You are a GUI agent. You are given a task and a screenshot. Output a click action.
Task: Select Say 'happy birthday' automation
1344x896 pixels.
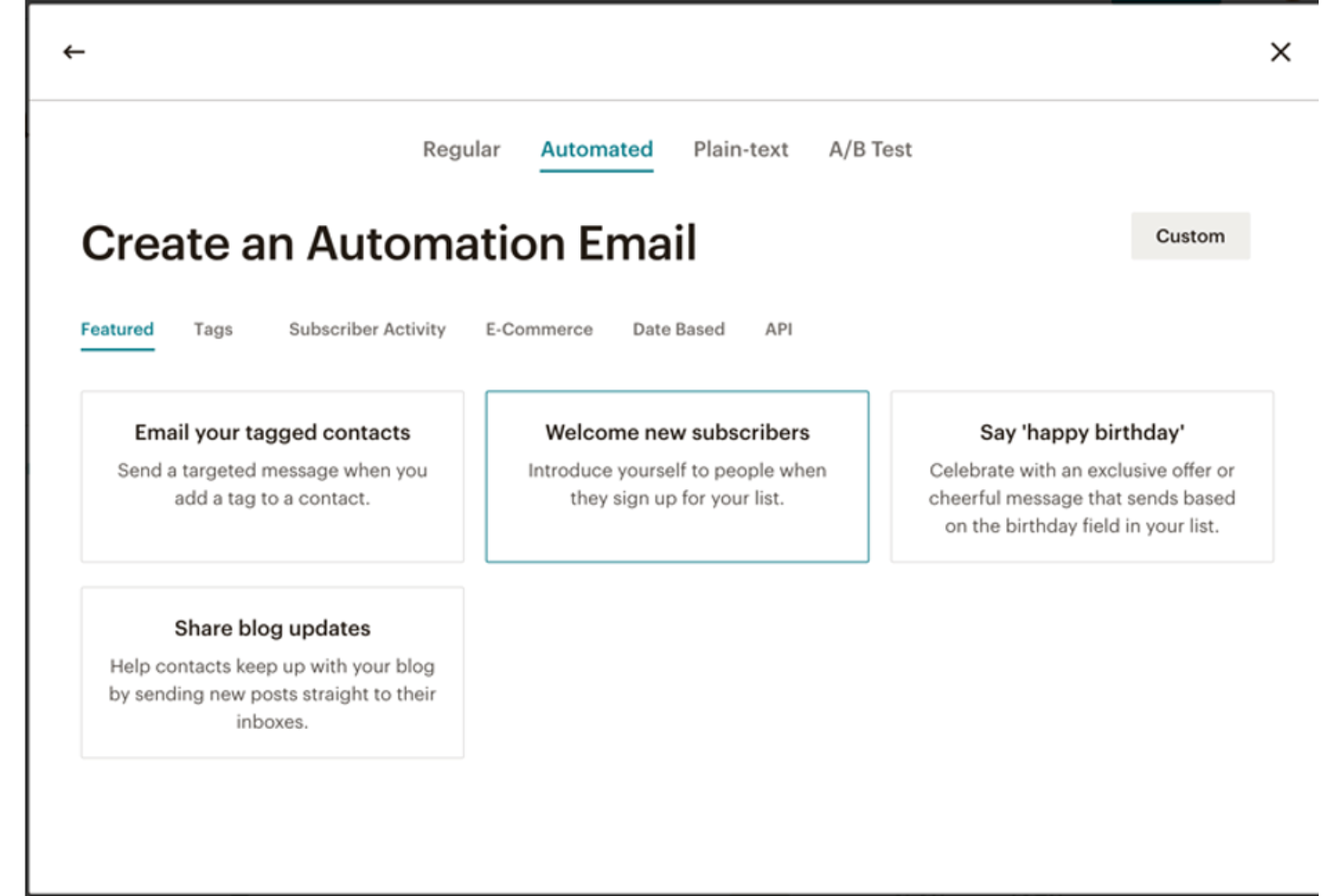pyautogui.click(x=1081, y=476)
